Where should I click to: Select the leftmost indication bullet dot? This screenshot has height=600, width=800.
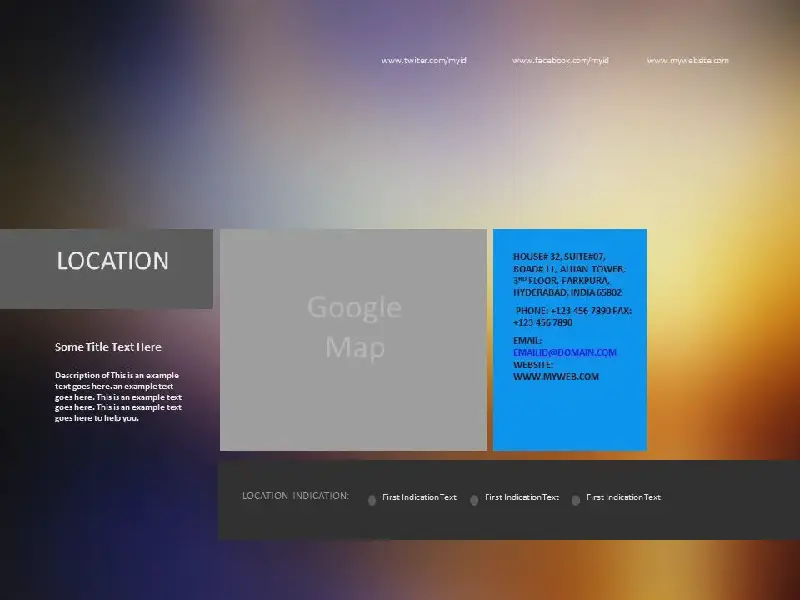pyautogui.click(x=372, y=500)
